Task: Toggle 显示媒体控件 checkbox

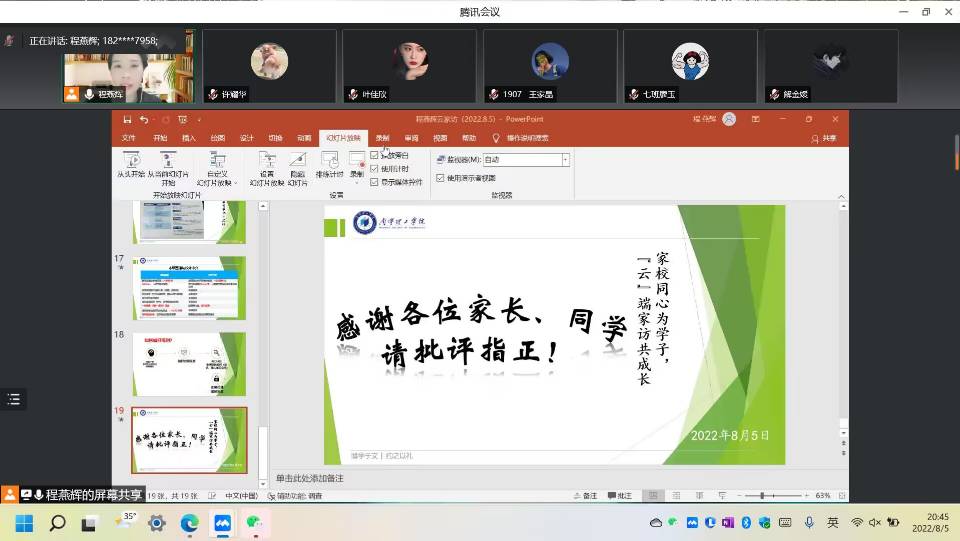Action: pyautogui.click(x=375, y=182)
